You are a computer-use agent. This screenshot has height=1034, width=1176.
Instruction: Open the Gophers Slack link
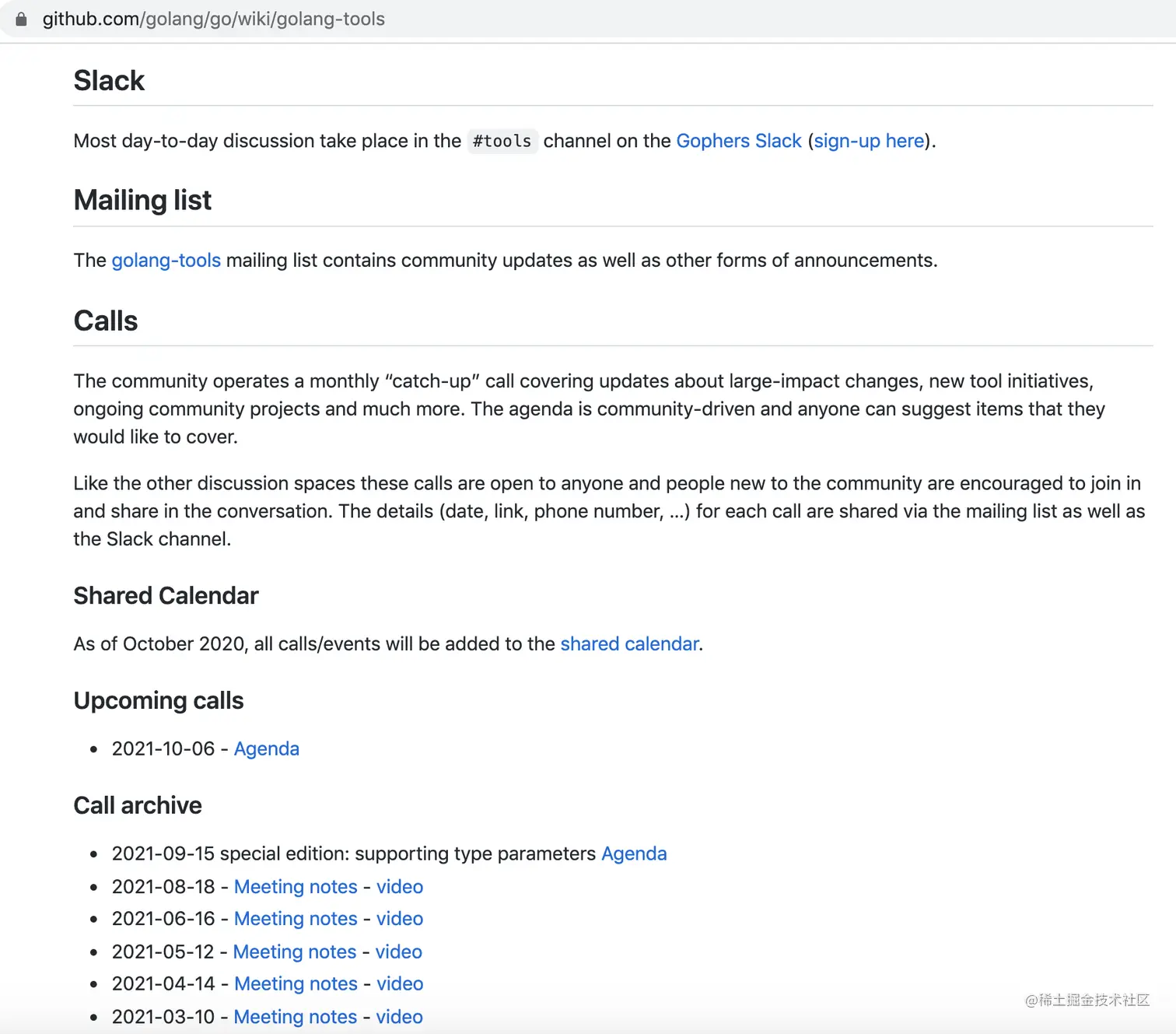pos(739,141)
